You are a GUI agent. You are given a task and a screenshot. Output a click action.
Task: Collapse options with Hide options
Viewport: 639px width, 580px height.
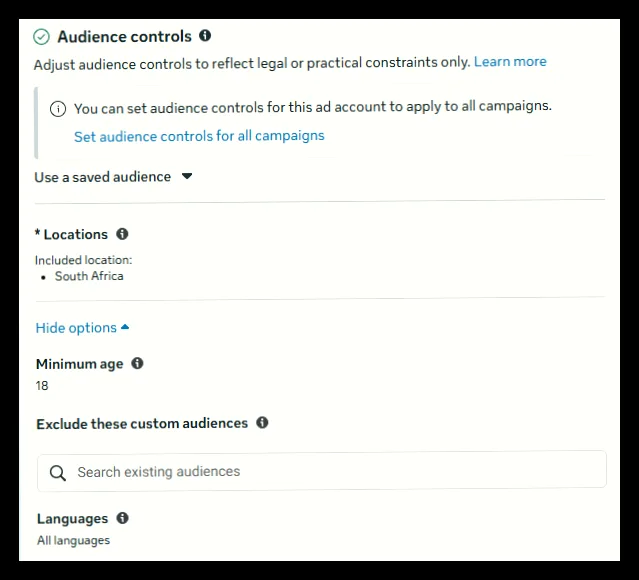(82, 328)
